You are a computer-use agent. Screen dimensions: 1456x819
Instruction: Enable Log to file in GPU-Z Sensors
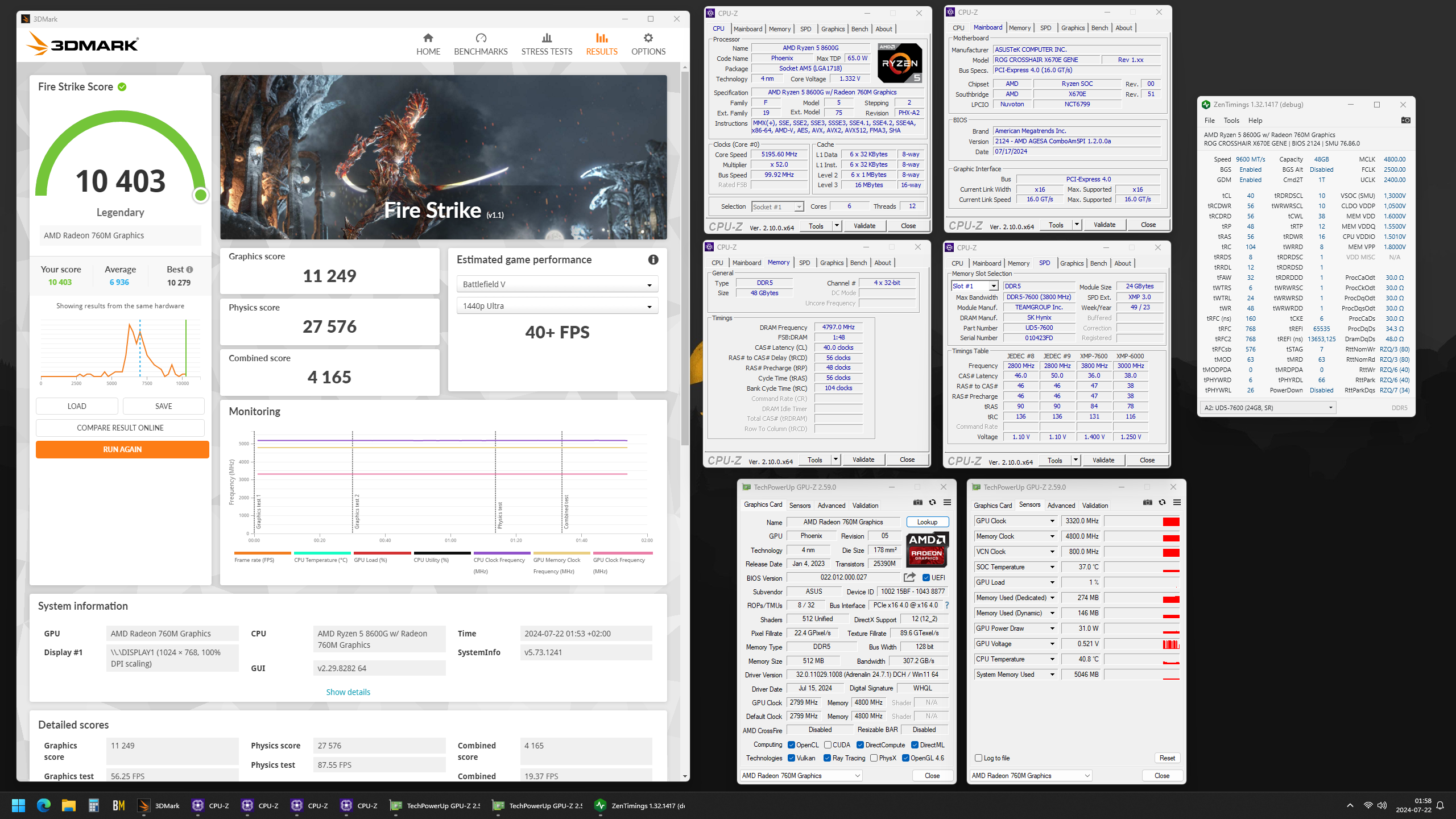(x=978, y=758)
